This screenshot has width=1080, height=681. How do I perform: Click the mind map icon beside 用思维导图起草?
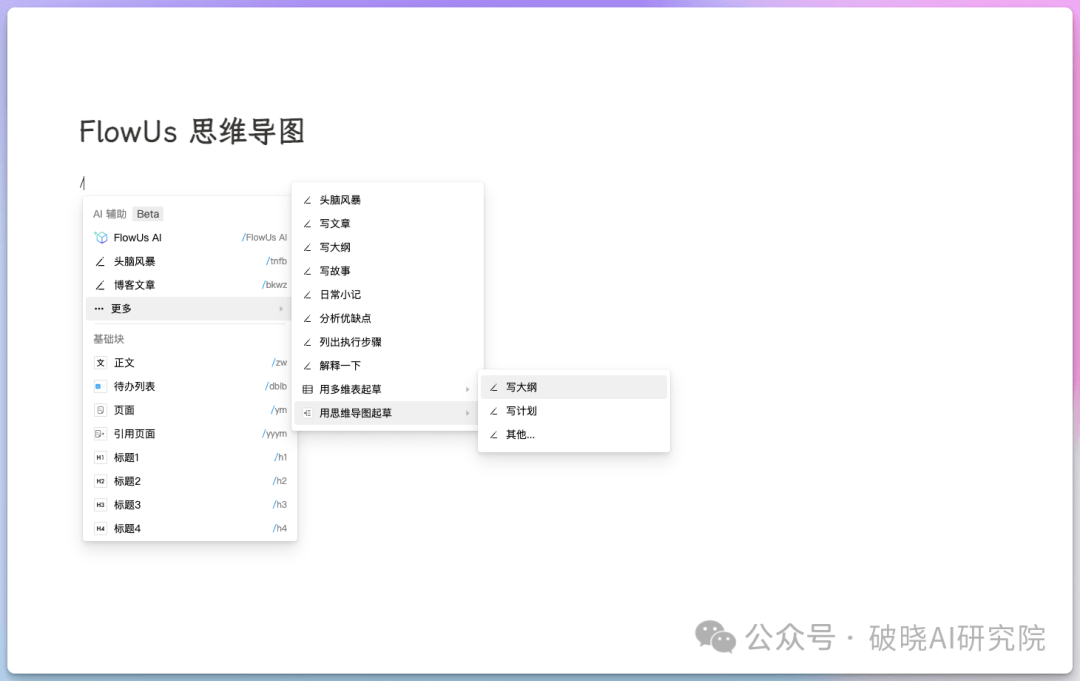tap(308, 413)
